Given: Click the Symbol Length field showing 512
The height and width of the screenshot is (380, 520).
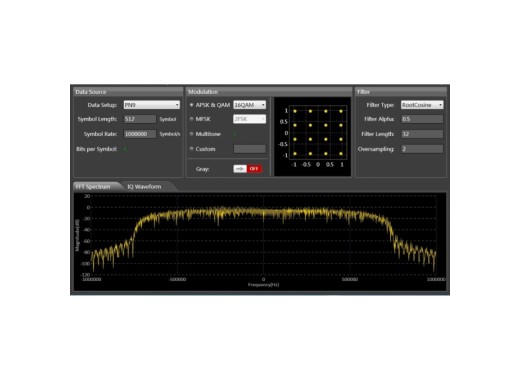Looking at the screenshot, I should coord(140,119).
